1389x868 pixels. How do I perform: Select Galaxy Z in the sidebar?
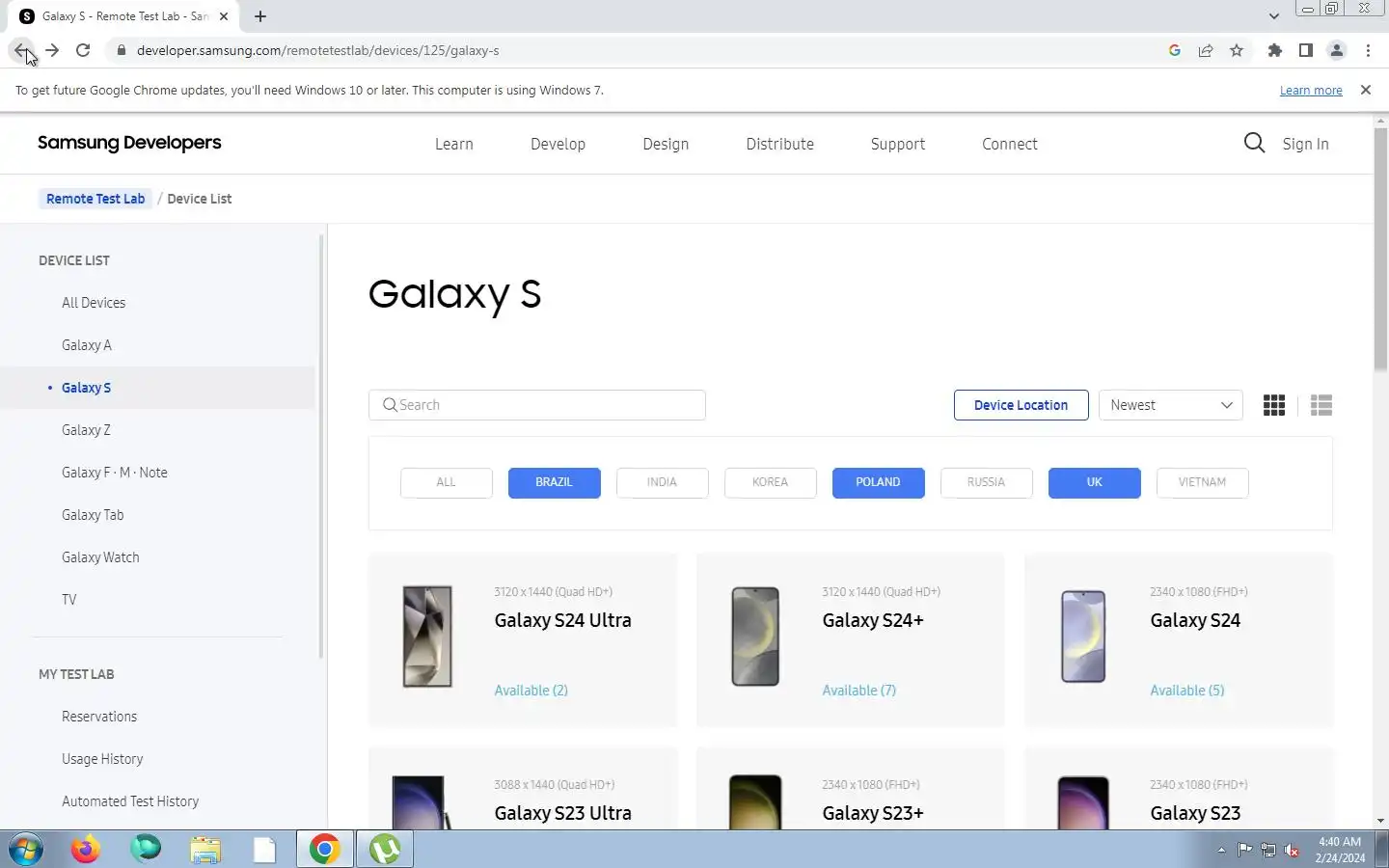click(x=86, y=430)
